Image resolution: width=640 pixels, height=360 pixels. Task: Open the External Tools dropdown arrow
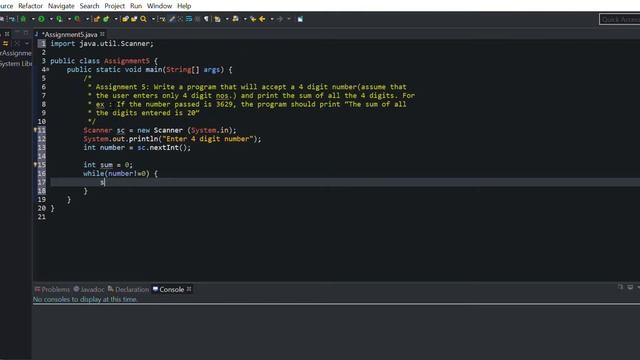[x=87, y=19]
